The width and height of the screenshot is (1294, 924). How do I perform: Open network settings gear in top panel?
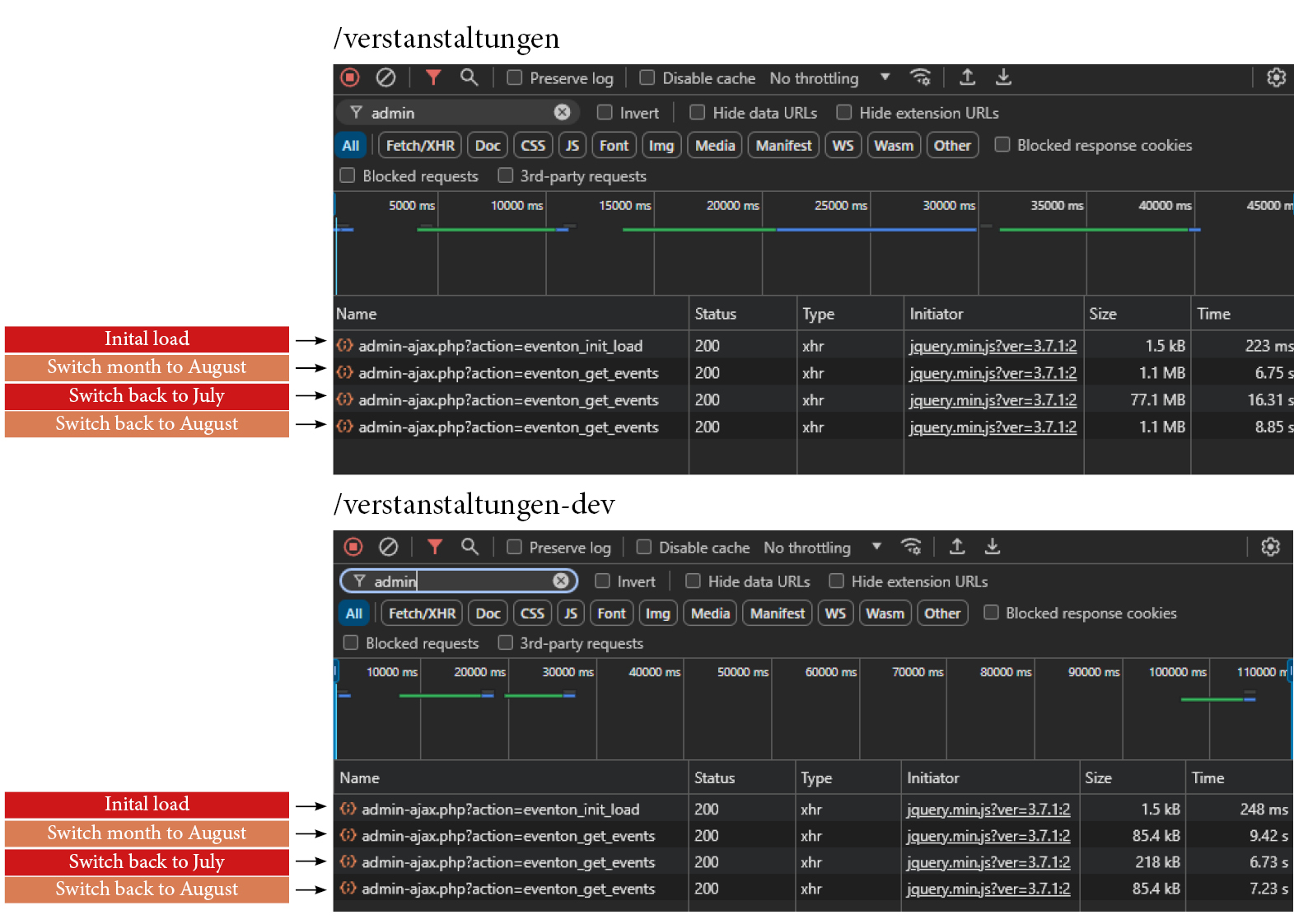point(1276,77)
